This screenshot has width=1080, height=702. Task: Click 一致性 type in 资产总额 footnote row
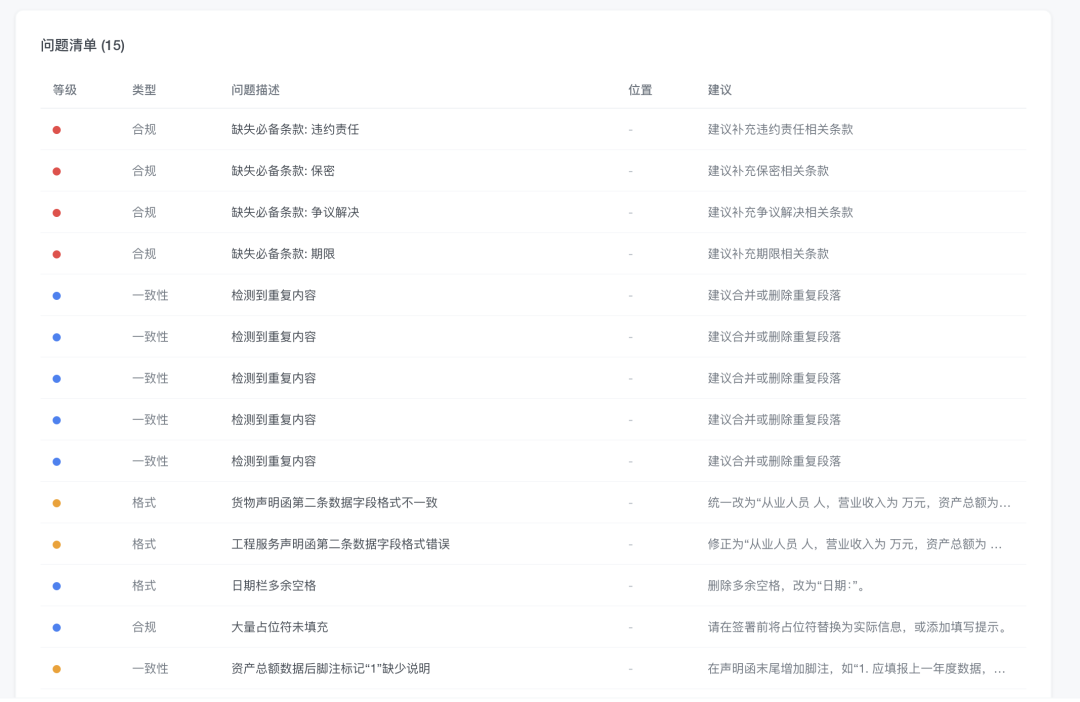150,668
